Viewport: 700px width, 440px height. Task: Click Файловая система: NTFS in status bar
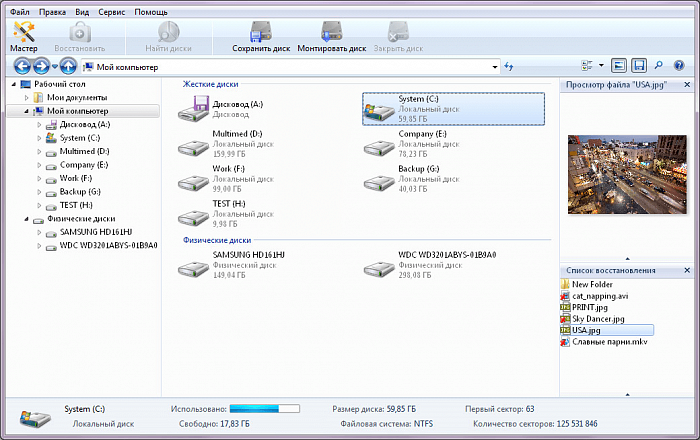point(387,423)
